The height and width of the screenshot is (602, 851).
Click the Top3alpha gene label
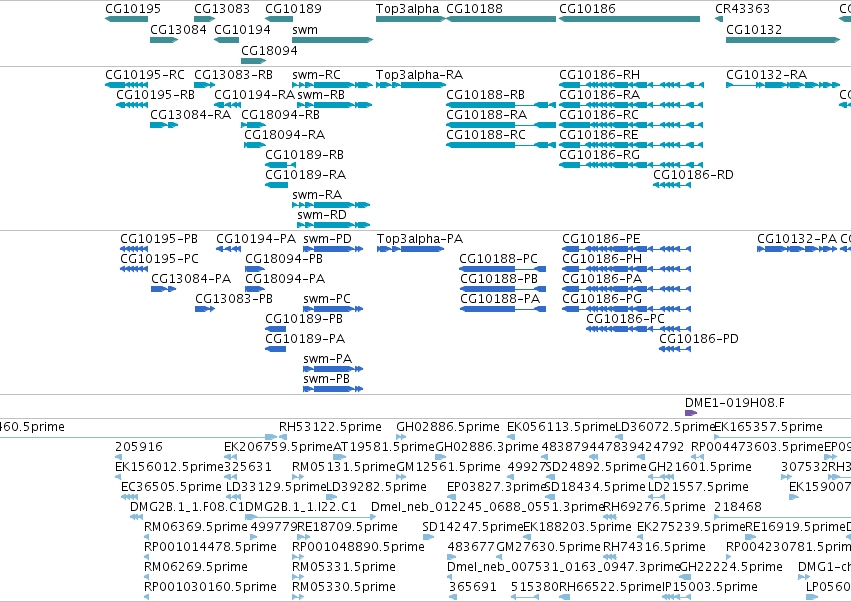(x=408, y=9)
